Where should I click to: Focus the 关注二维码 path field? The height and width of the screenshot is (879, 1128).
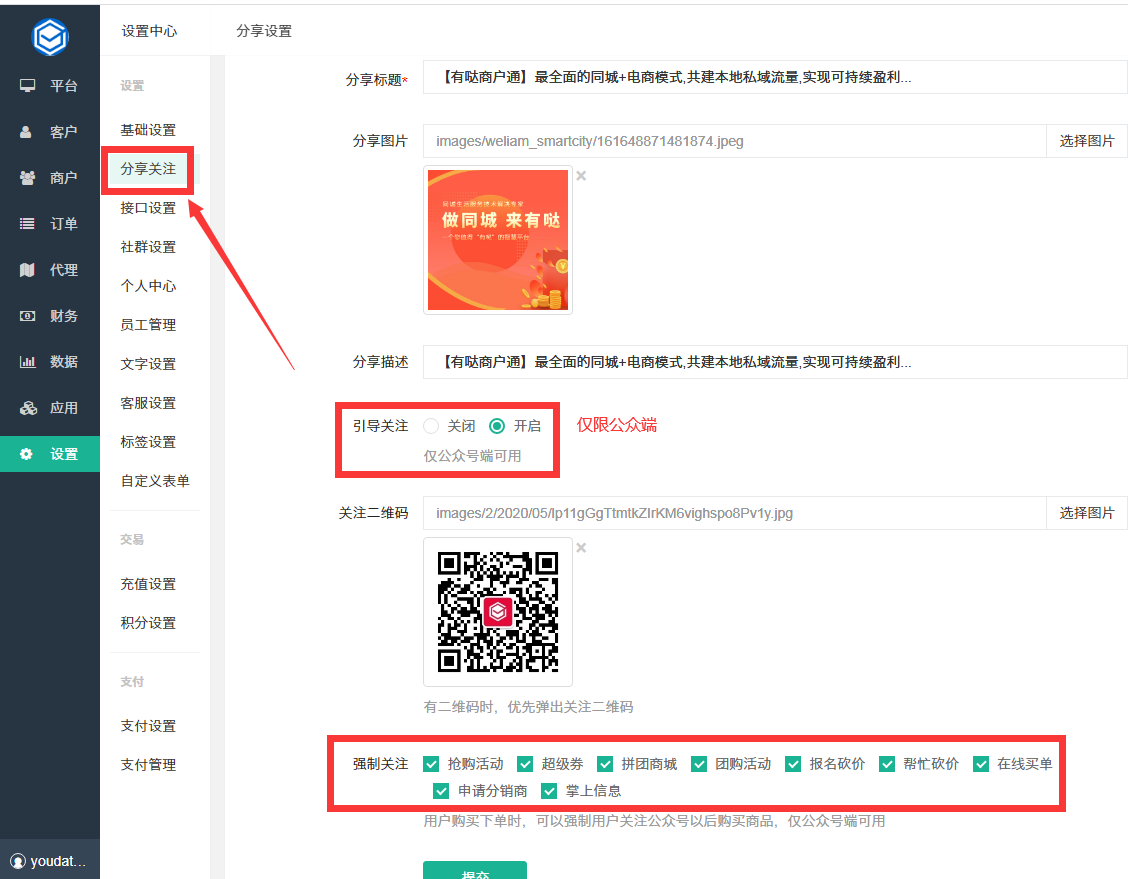point(734,513)
